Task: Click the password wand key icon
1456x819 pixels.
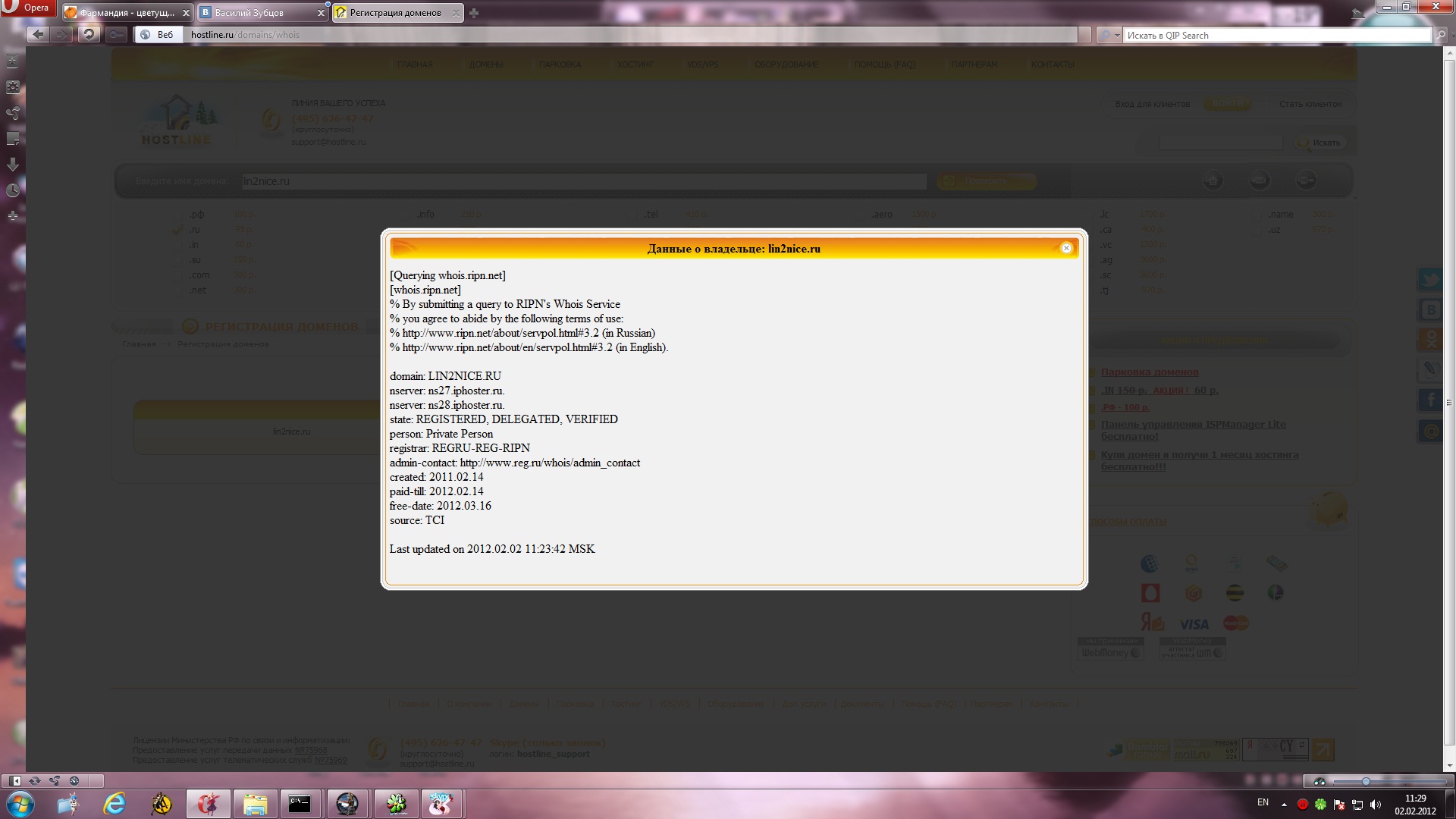Action: 116,34
